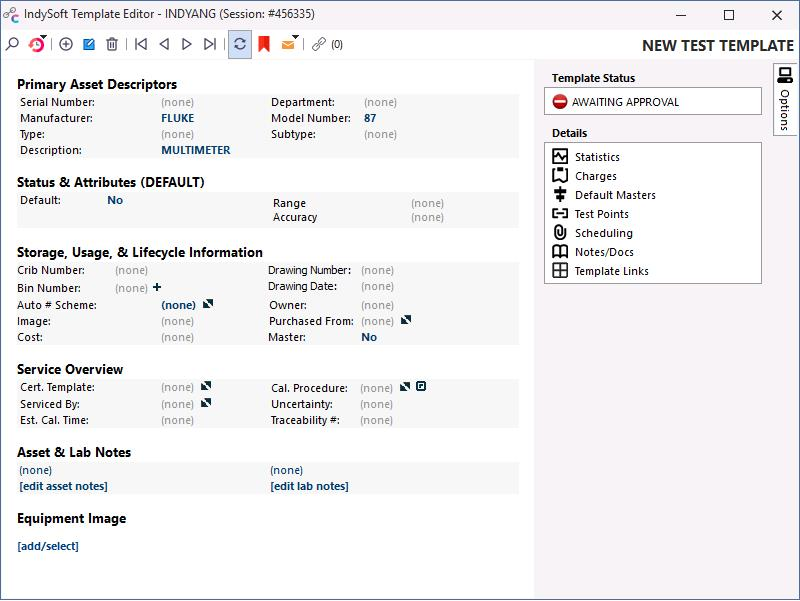The width and height of the screenshot is (800, 601).
Task: Click the search magnifier icon
Action: click(12, 44)
